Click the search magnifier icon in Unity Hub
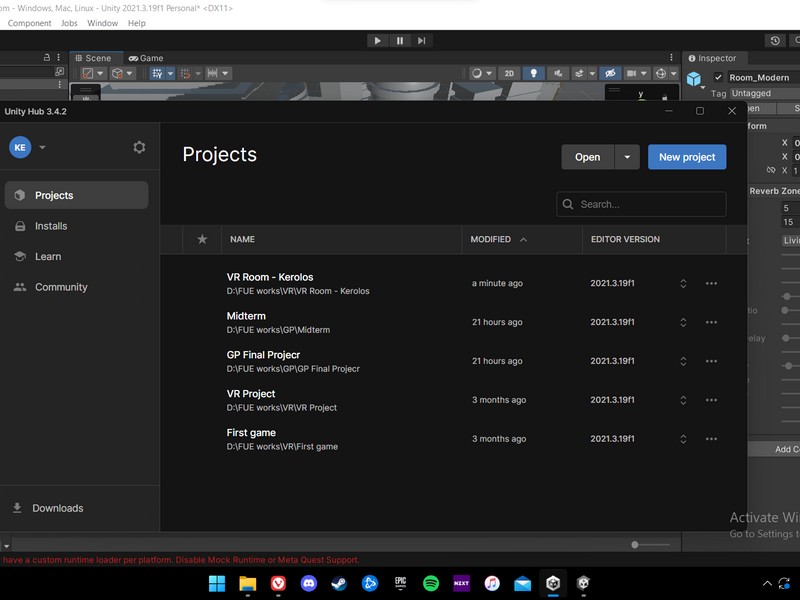 568,204
